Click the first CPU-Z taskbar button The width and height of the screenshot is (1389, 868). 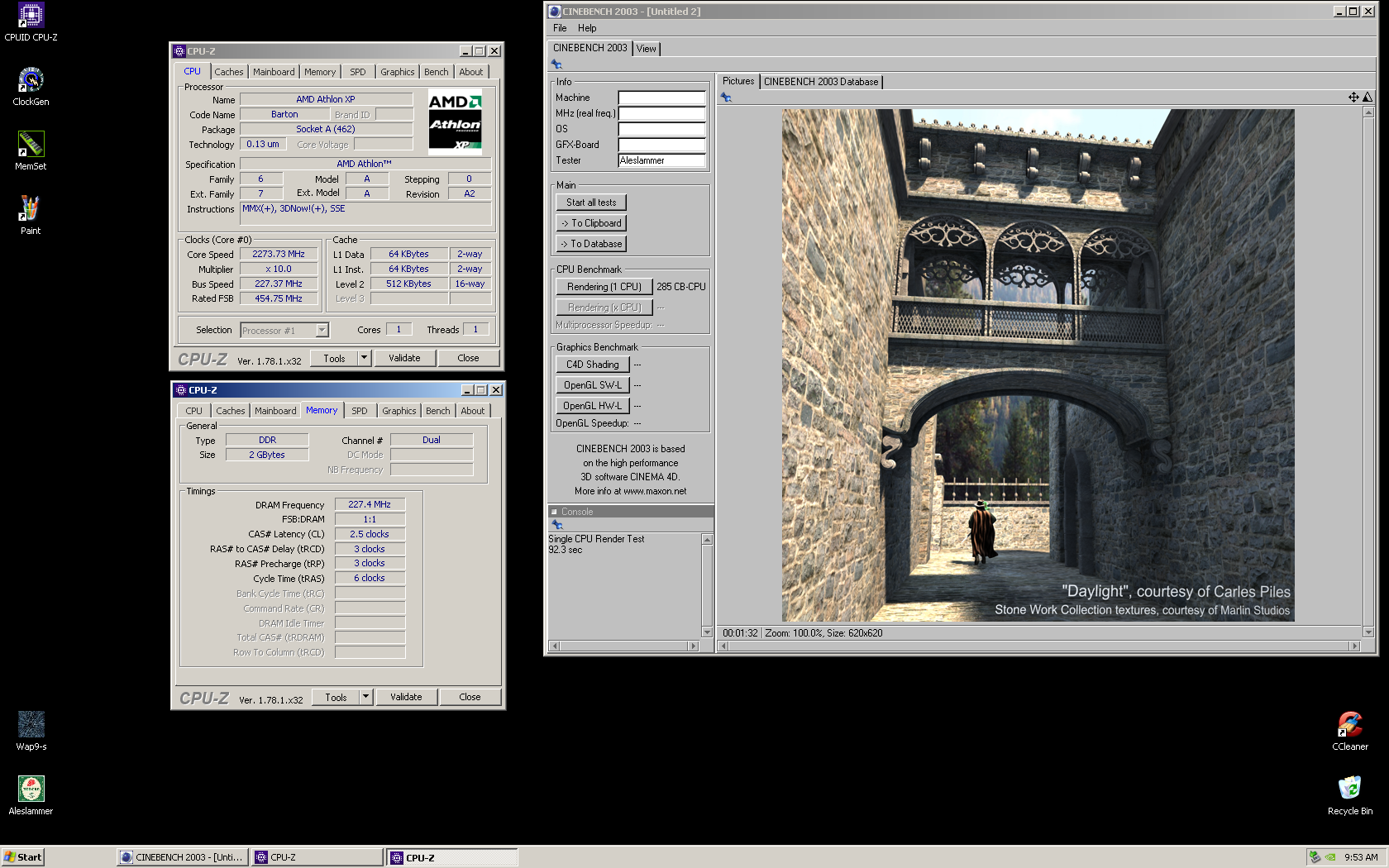pos(317,857)
